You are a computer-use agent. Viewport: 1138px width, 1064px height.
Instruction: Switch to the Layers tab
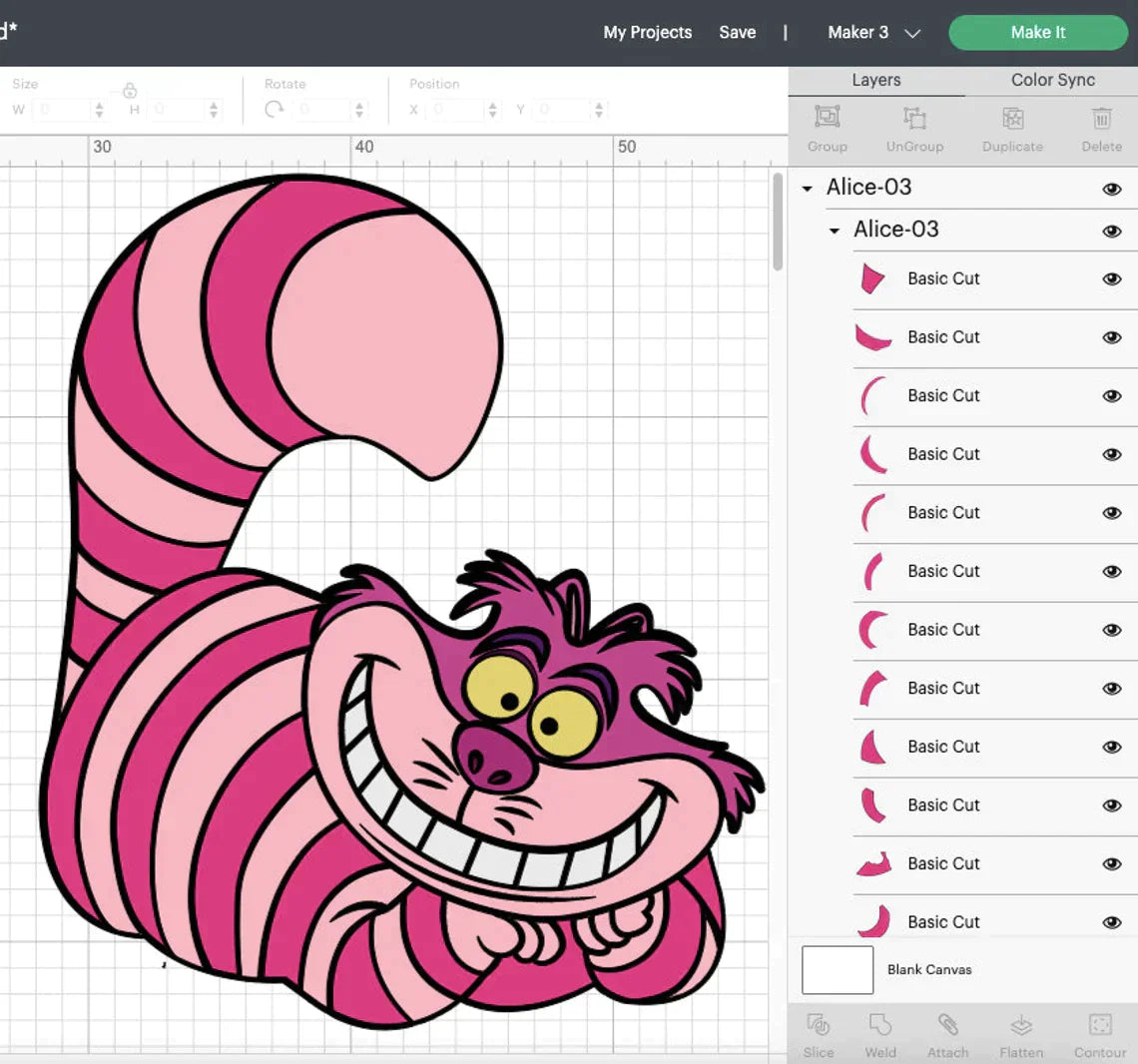(876, 80)
